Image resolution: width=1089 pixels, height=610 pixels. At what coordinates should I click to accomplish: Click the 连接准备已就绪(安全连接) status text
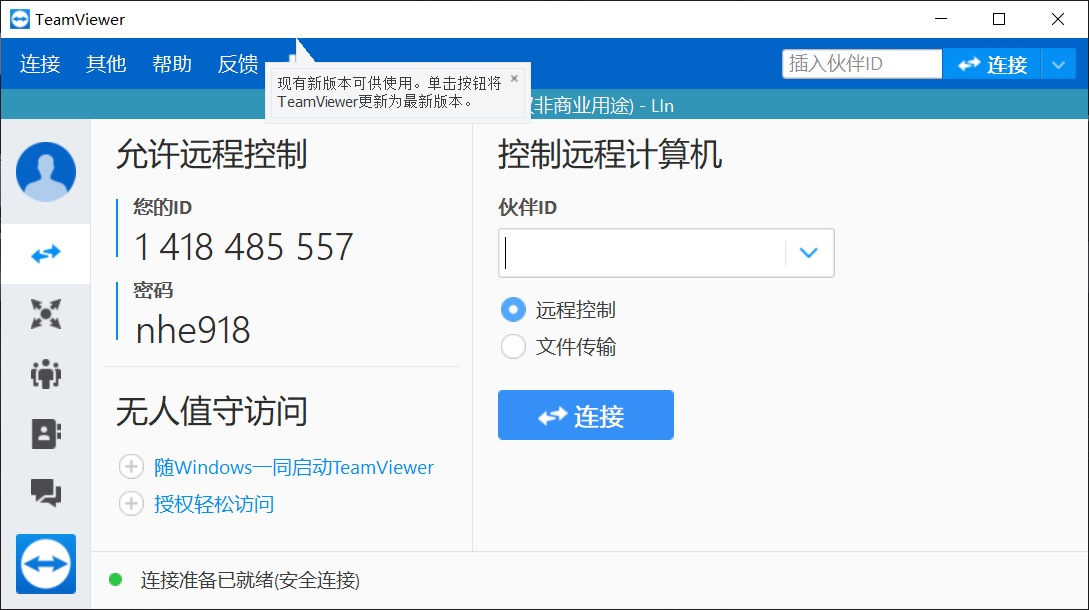(x=250, y=580)
